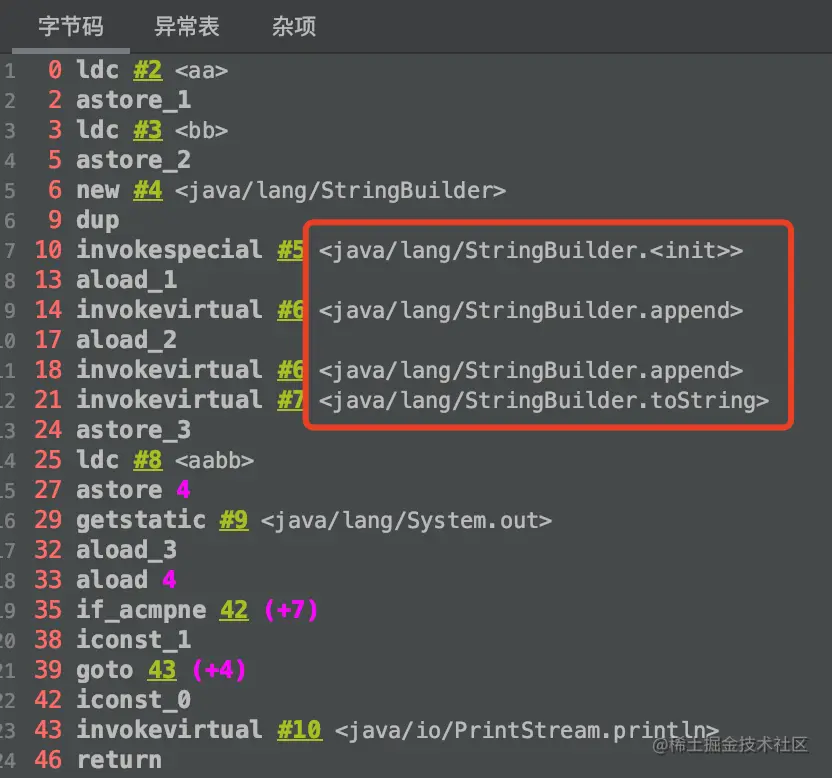832x778 pixels.
Task: Open the #6 link on offset 14
Action: tap(290, 310)
